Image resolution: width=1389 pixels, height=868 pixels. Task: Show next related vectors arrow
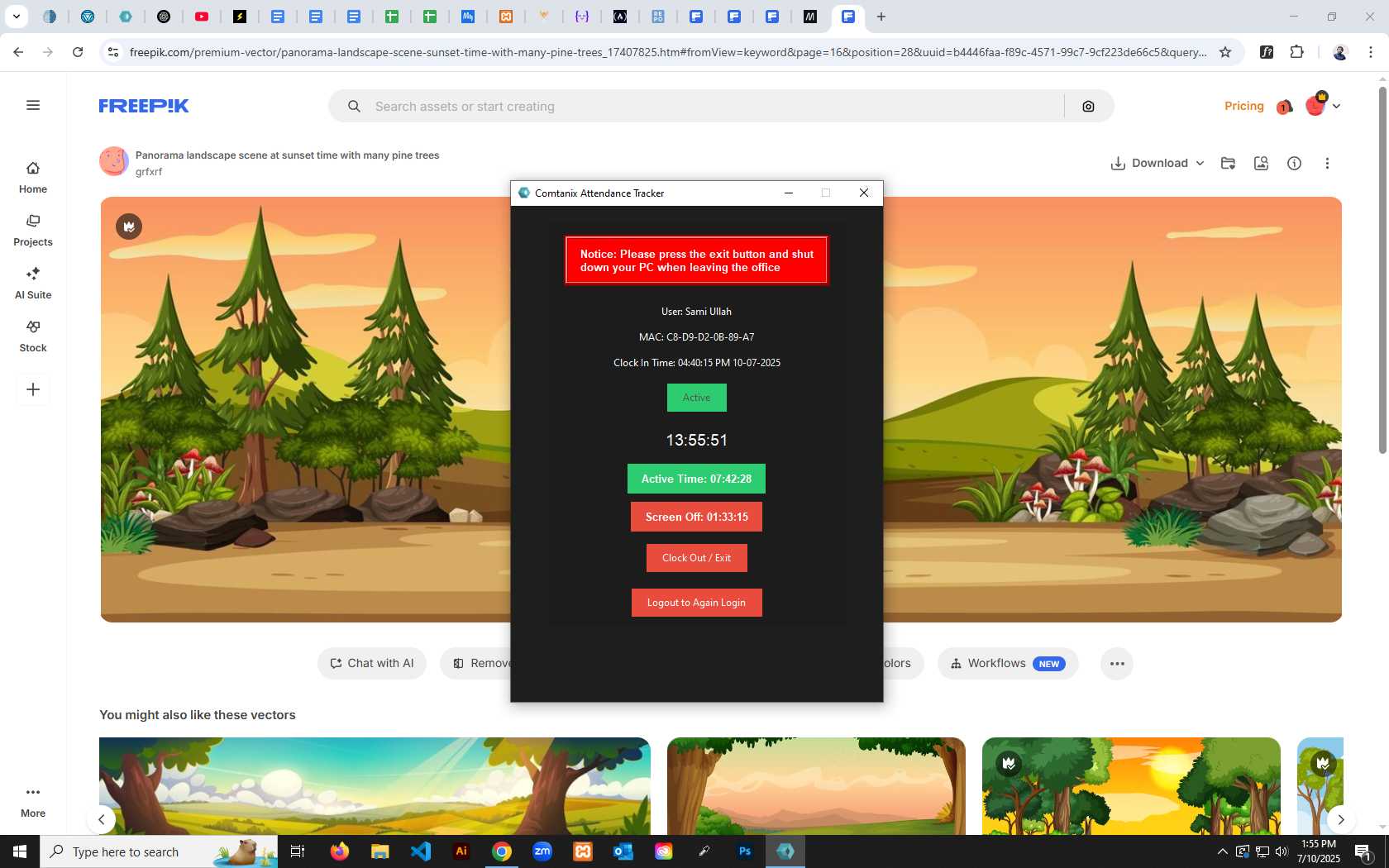1340,819
